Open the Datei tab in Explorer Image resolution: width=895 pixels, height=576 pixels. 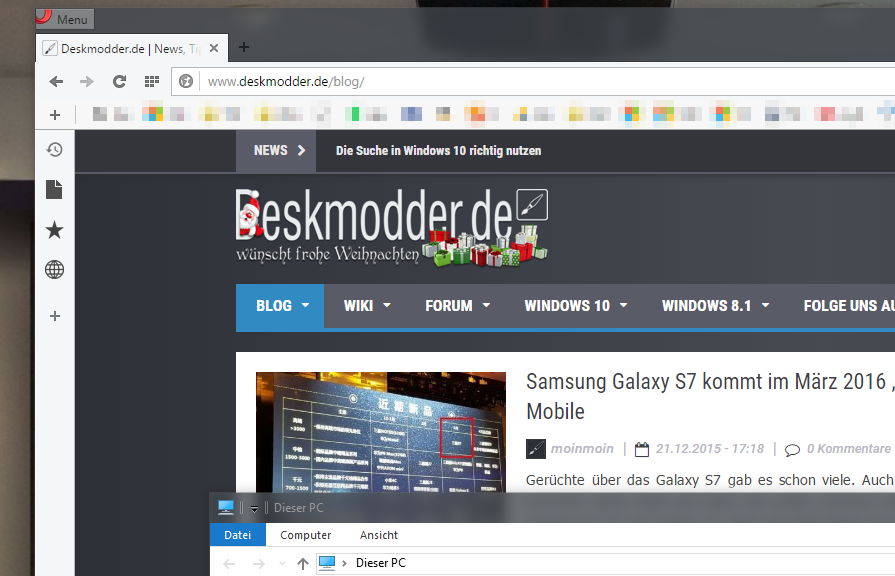[237, 535]
